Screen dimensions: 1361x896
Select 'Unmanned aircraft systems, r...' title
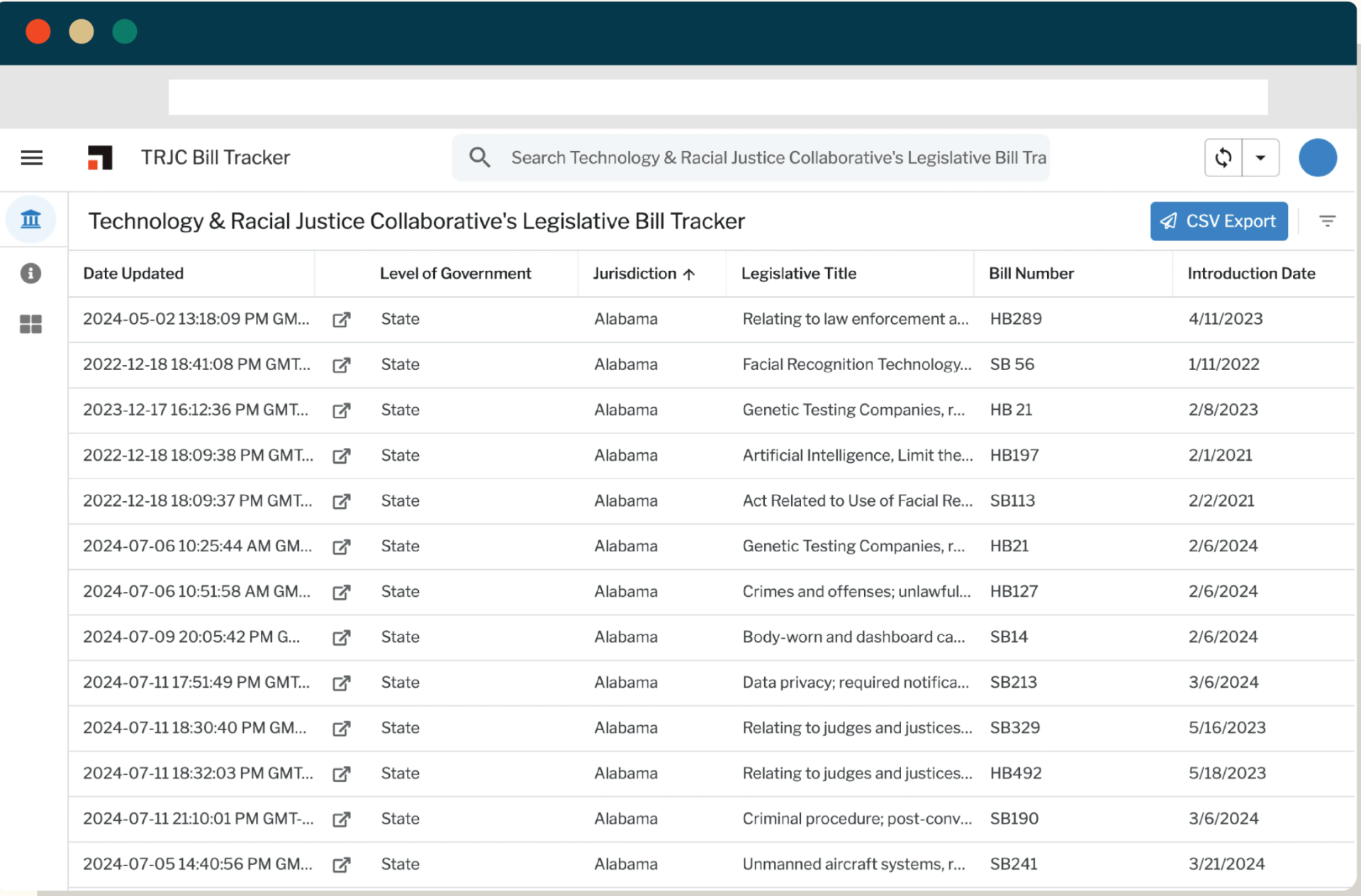coord(853,864)
